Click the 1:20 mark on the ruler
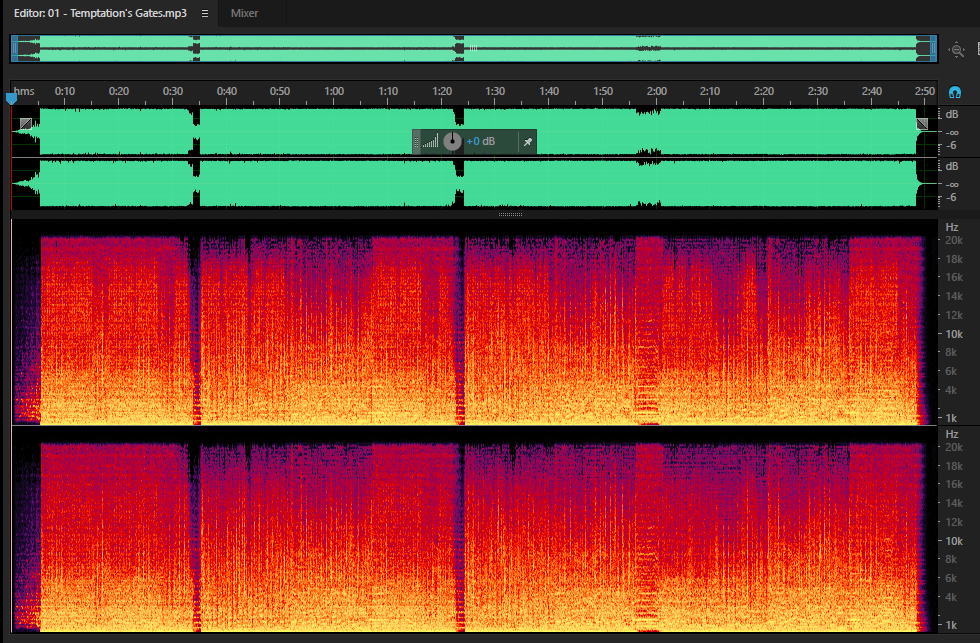Image resolution: width=980 pixels, height=643 pixels. coord(442,91)
